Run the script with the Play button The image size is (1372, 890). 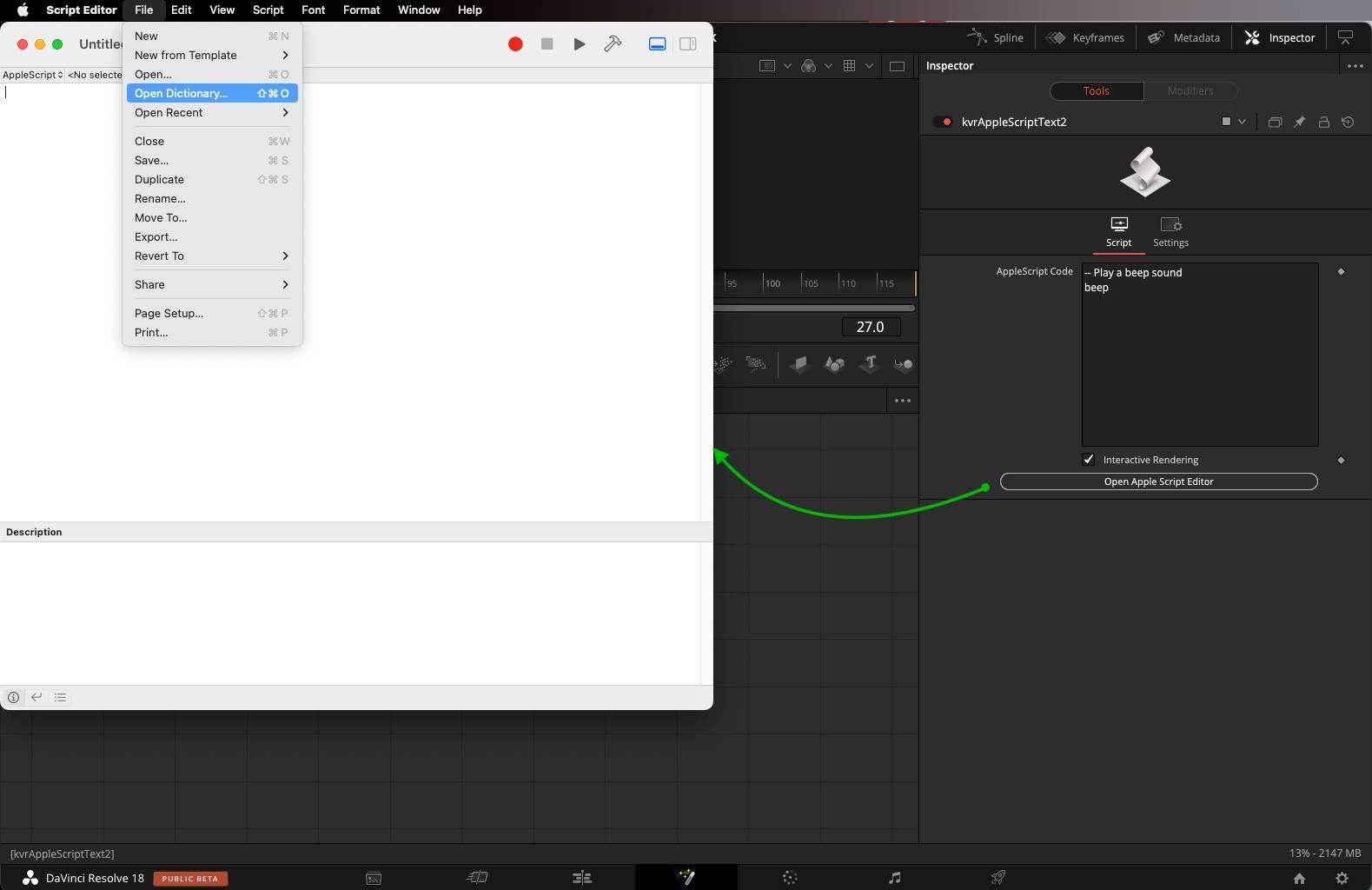(580, 43)
